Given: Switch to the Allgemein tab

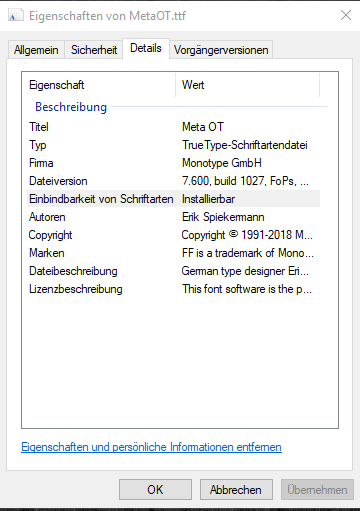Looking at the screenshot, I should pos(36,50).
